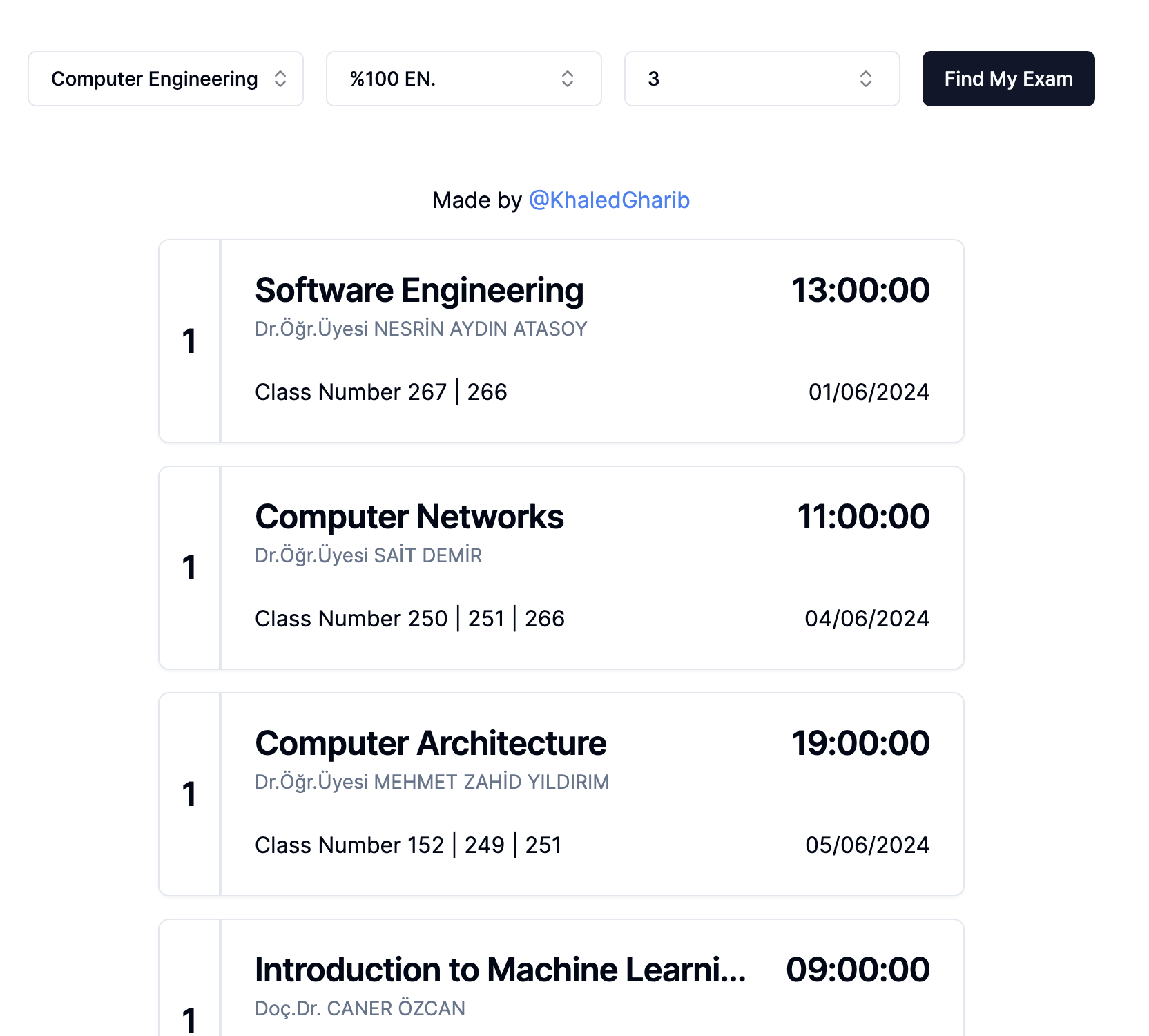Click instructor name SAİT DEMİR
Screen dimensions: 1149x1036
click(x=428, y=555)
